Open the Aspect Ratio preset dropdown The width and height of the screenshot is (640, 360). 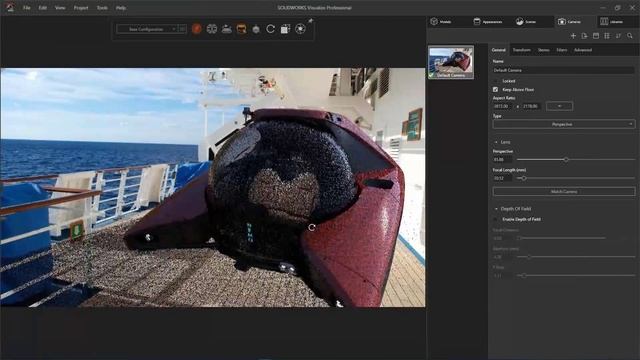pyautogui.click(x=559, y=106)
